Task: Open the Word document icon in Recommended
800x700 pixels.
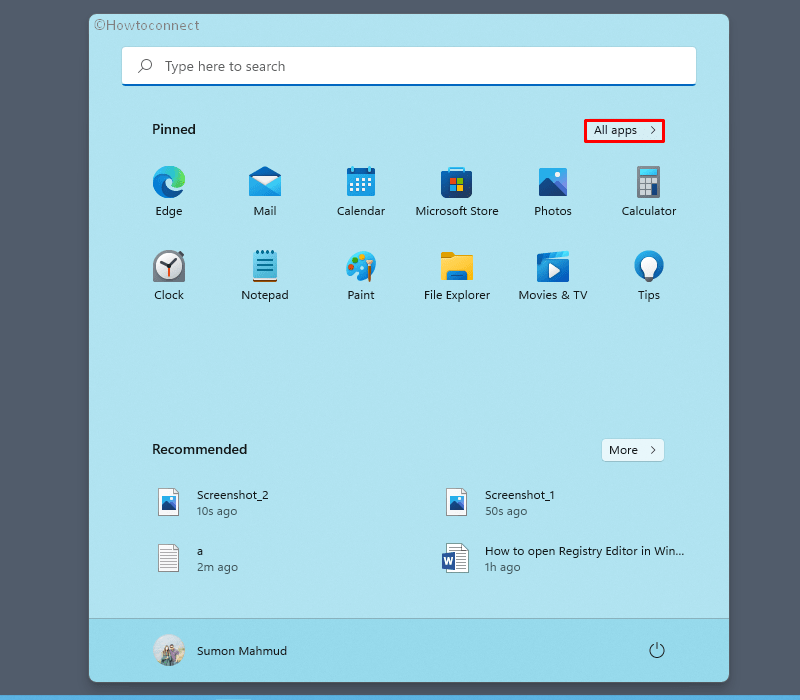Action: pos(455,558)
